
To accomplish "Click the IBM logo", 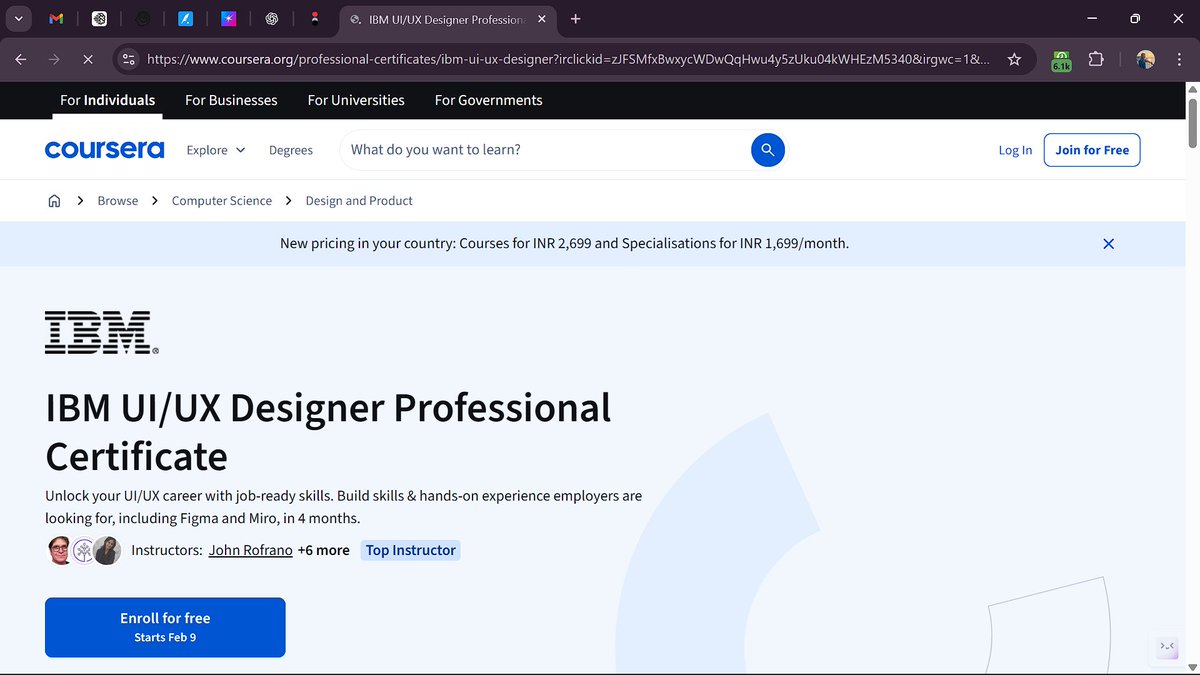I will 102,332.
